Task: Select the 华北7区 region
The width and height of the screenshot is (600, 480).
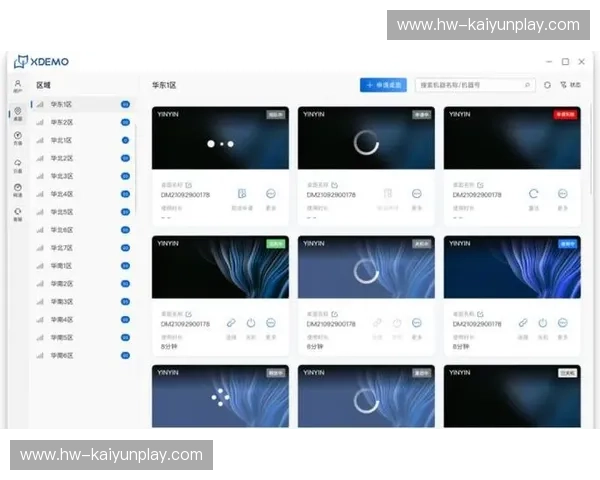Action: pyautogui.click(x=82, y=248)
